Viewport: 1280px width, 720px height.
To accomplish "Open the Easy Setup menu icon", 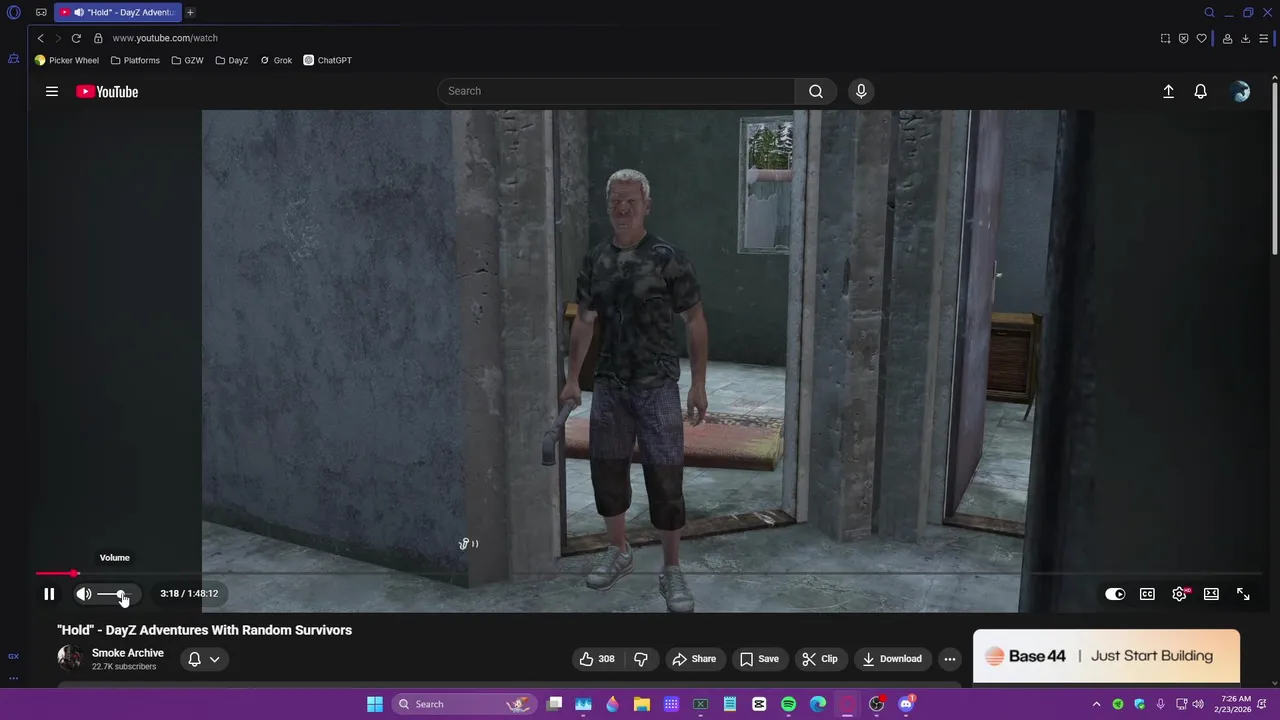I will click(1264, 38).
